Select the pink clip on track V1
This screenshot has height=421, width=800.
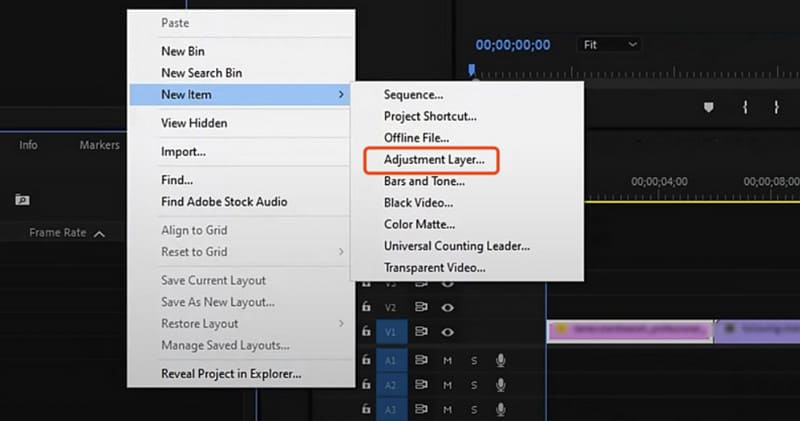coord(630,330)
